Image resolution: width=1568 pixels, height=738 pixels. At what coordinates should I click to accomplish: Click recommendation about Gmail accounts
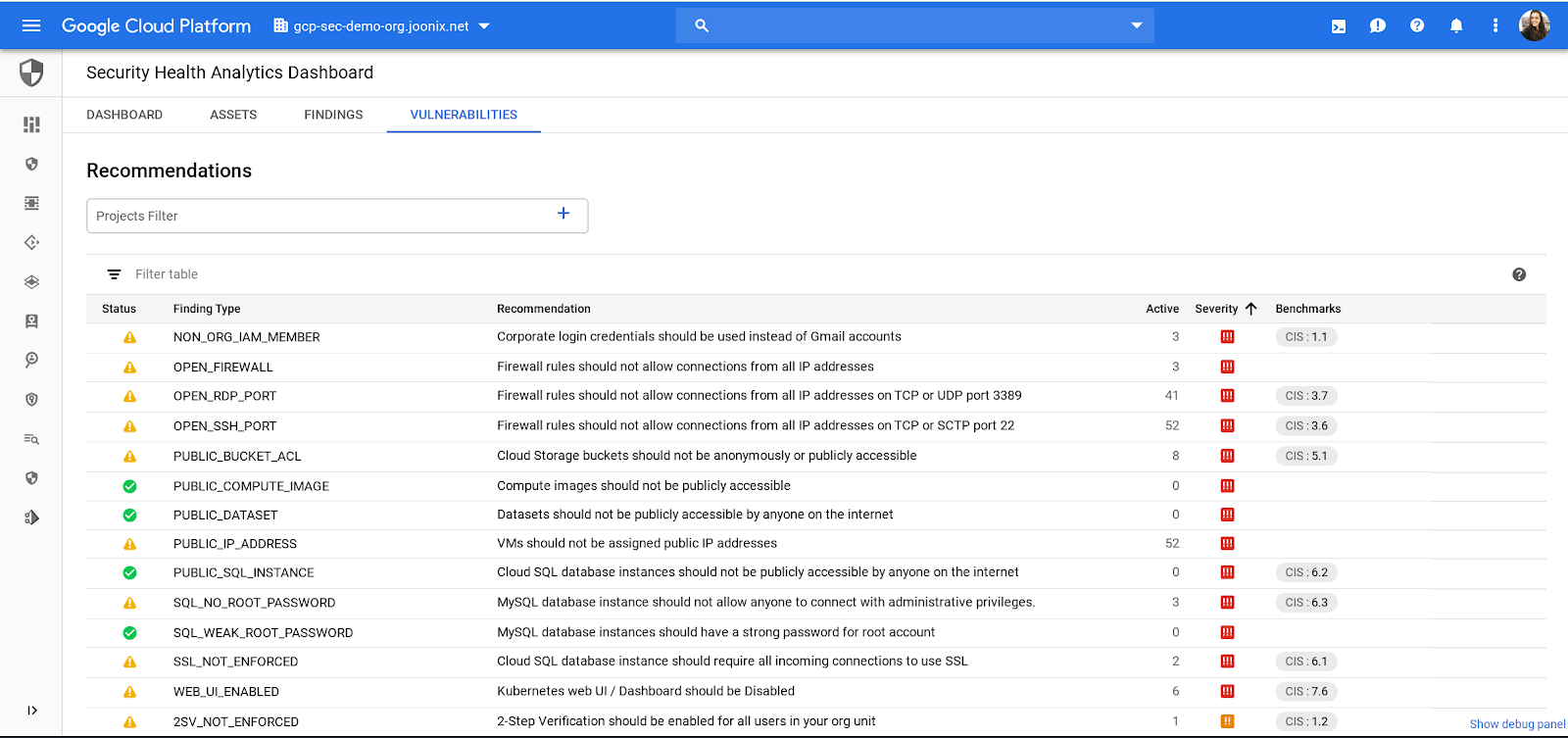click(699, 336)
